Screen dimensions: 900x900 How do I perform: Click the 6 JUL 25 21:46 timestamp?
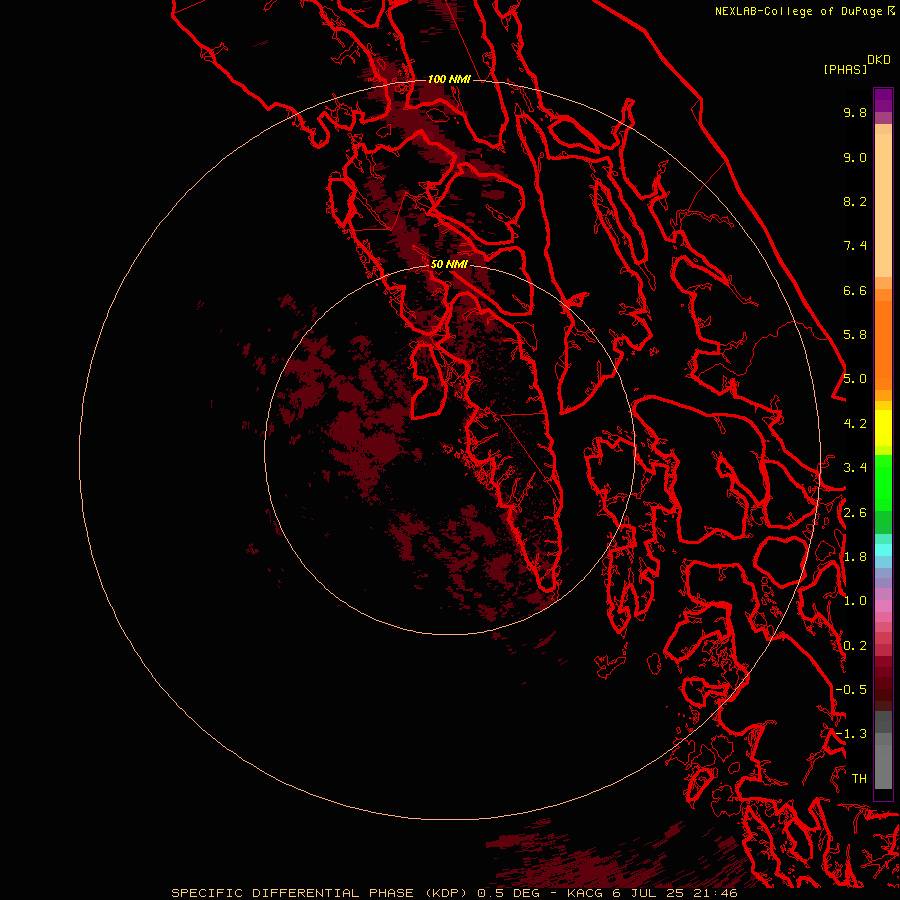676,893
